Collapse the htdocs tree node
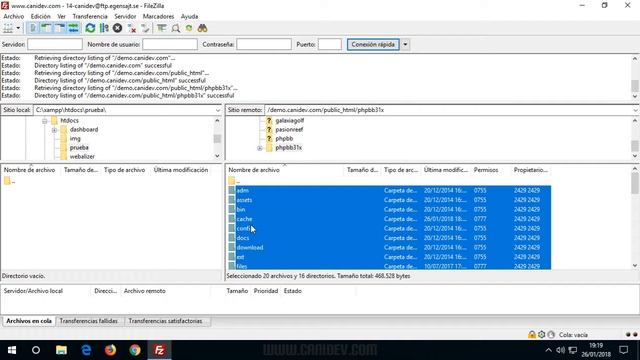Image resolution: width=640 pixels, height=360 pixels. click(44, 121)
